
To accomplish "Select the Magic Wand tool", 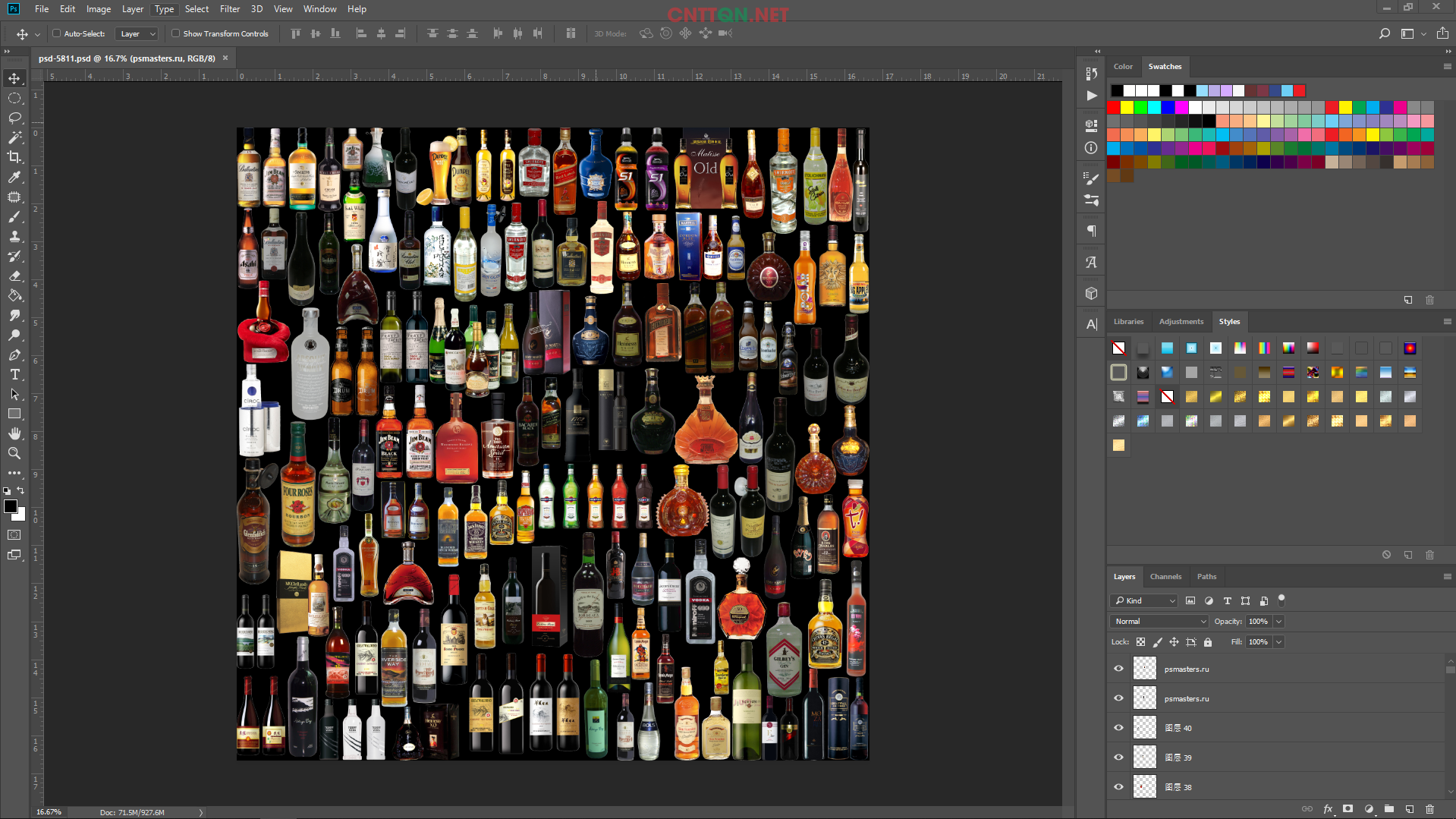I will point(14,137).
